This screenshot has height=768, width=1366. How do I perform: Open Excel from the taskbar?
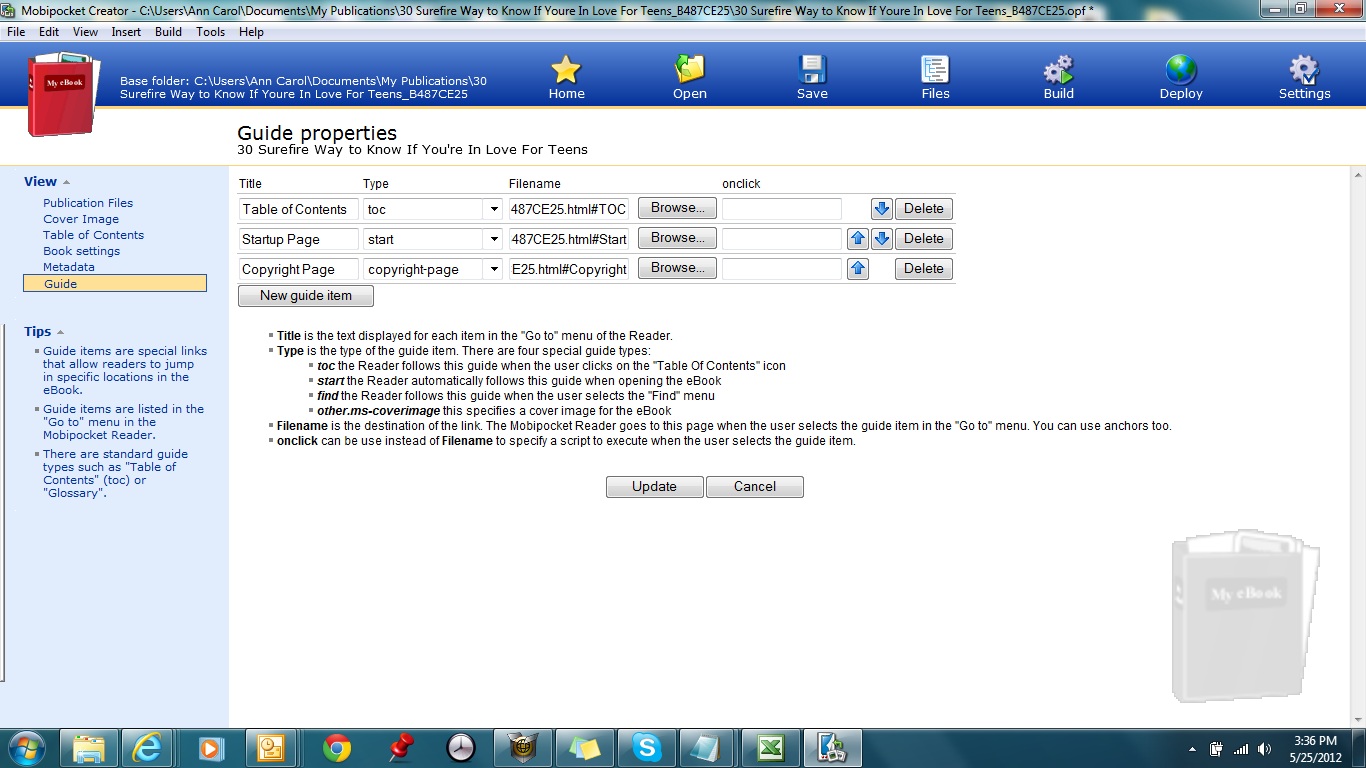[x=771, y=748]
